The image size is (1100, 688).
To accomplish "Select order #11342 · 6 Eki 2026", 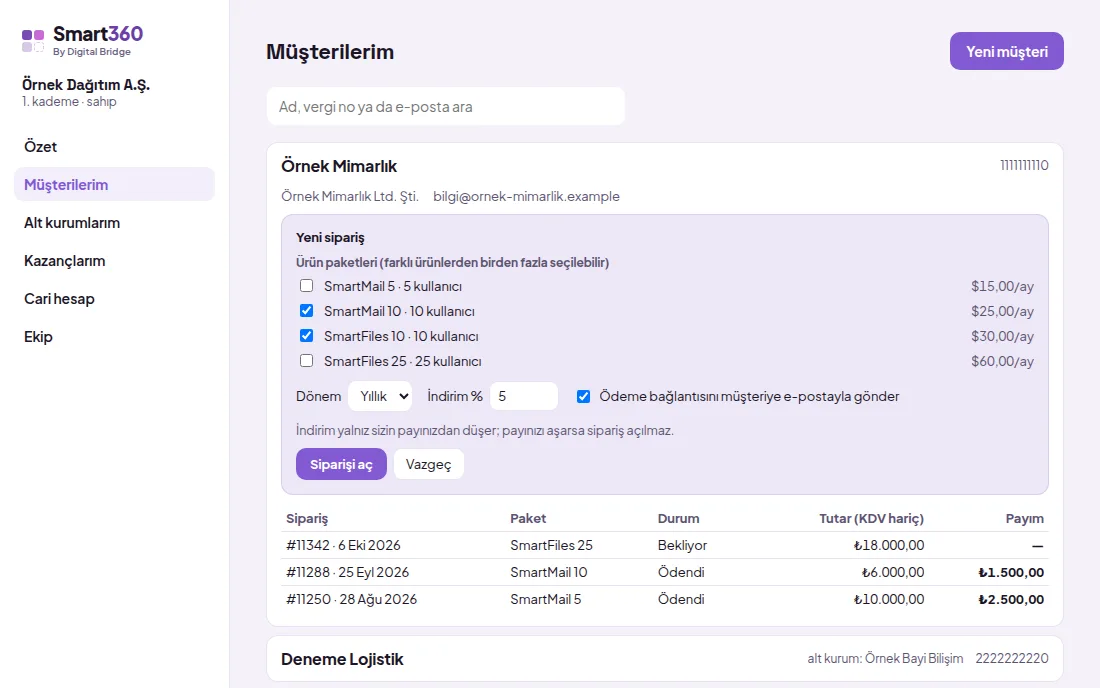I will pos(343,545).
